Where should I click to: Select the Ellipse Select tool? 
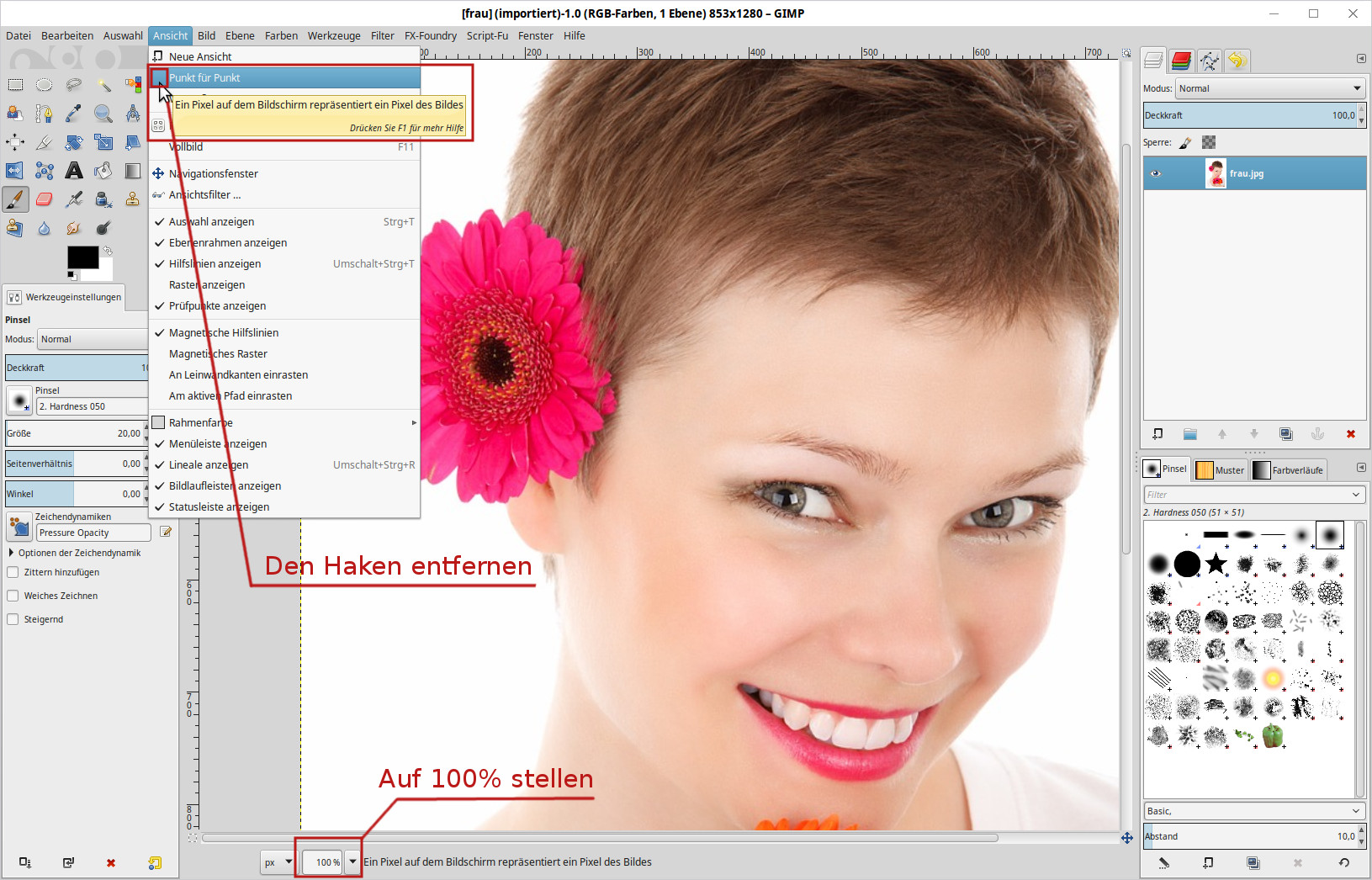click(x=45, y=85)
